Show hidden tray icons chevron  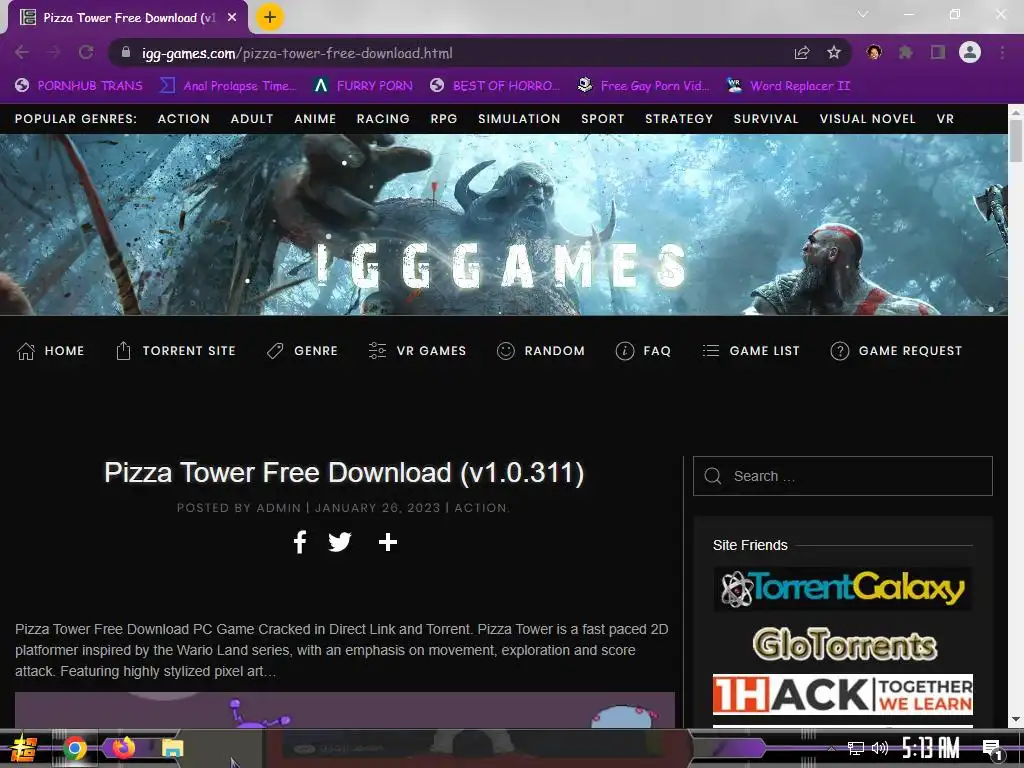pyautogui.click(x=831, y=748)
